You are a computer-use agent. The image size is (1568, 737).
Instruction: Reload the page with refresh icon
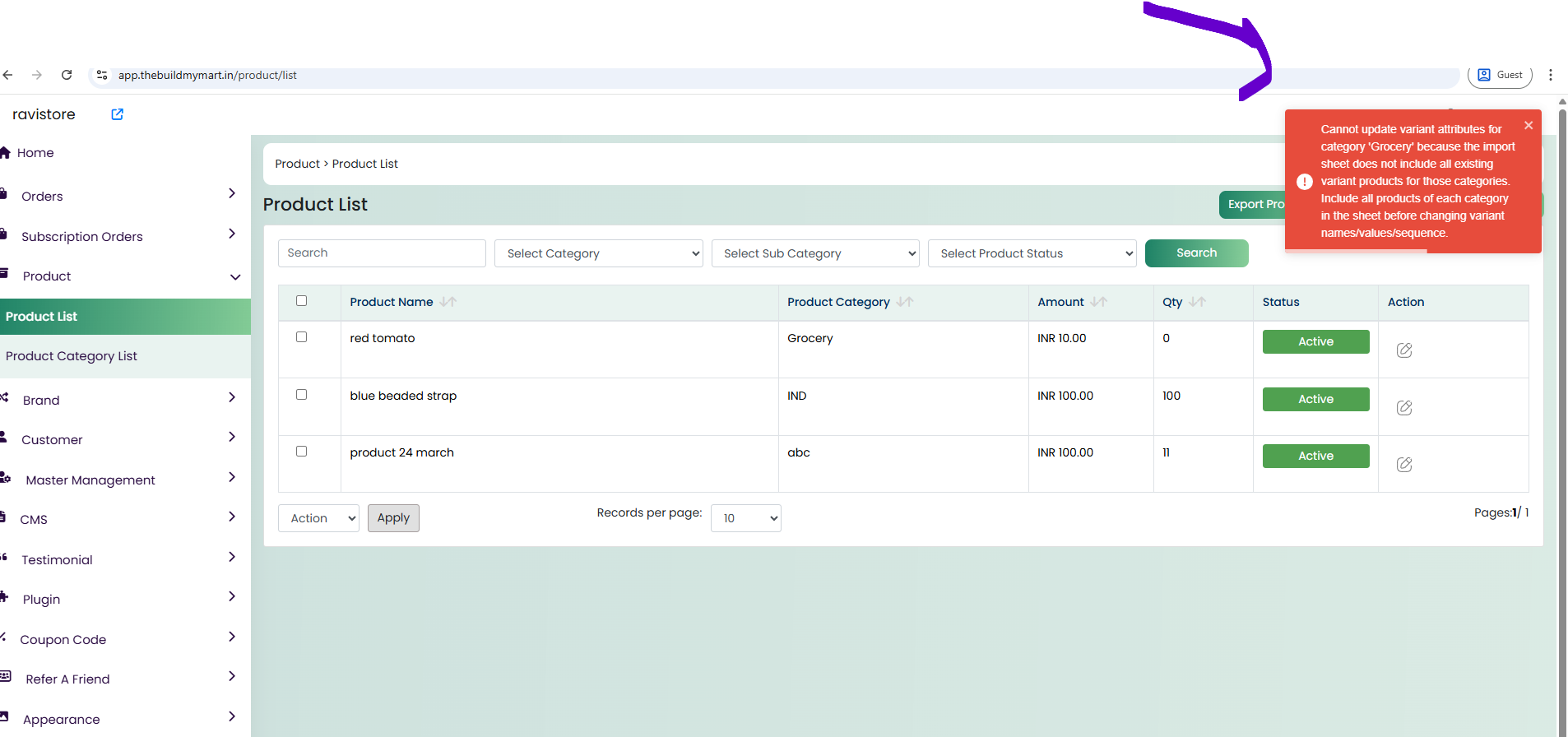(x=67, y=75)
